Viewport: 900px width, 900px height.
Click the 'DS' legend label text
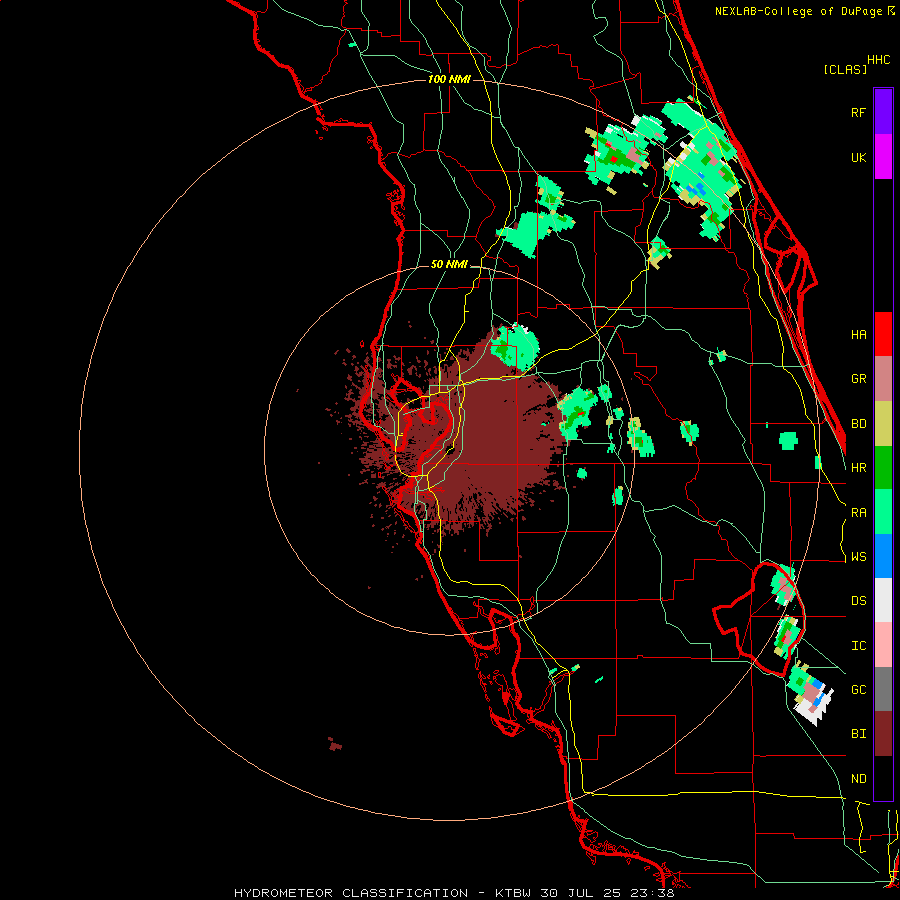pos(859,601)
